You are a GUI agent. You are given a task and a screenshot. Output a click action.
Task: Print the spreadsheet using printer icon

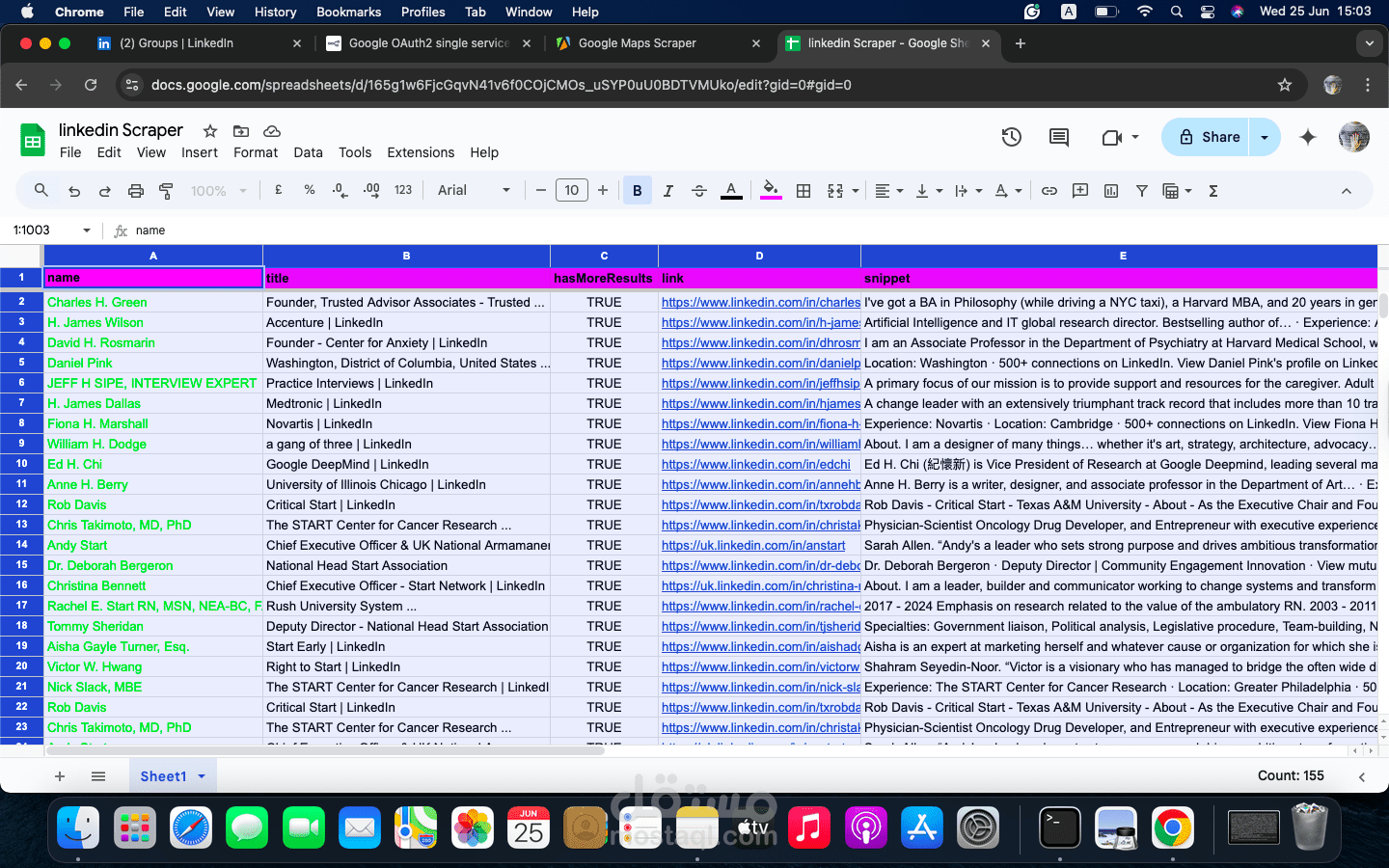(136, 191)
